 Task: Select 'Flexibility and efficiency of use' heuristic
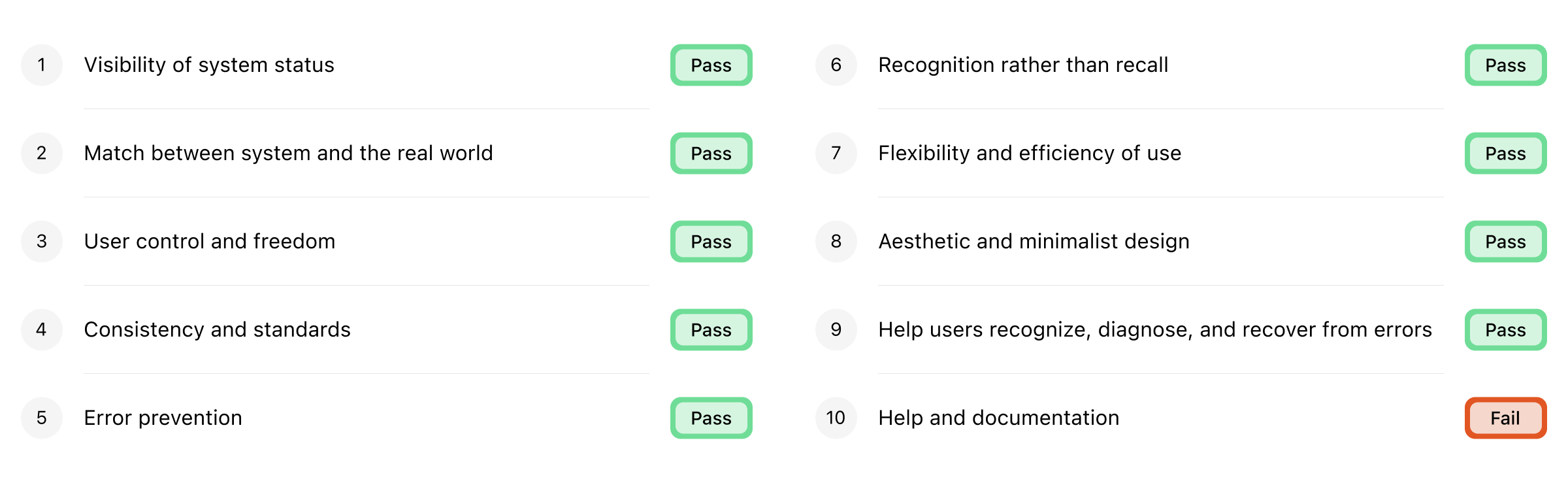click(x=1181, y=154)
